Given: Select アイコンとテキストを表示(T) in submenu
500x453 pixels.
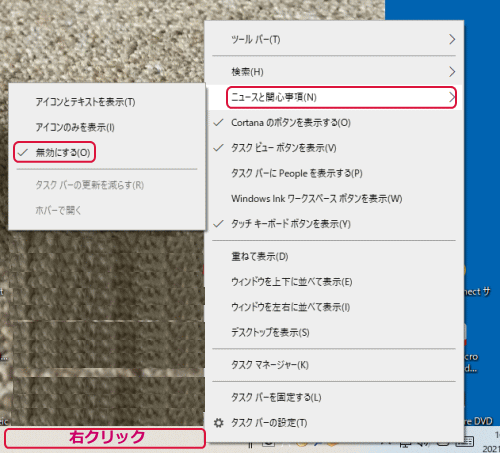Looking at the screenshot, I should (x=106, y=102).
